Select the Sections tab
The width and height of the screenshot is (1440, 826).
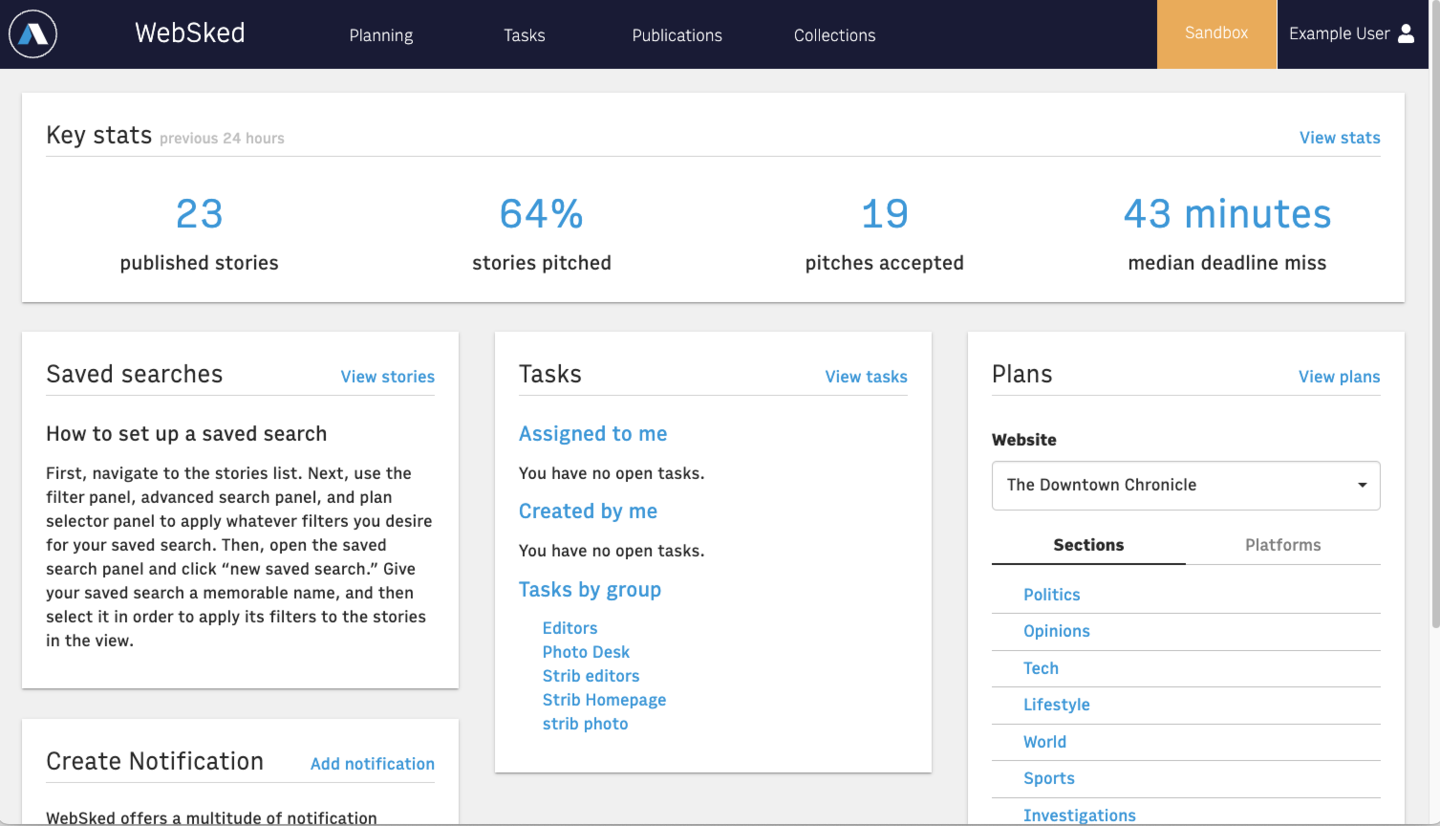(x=1087, y=545)
